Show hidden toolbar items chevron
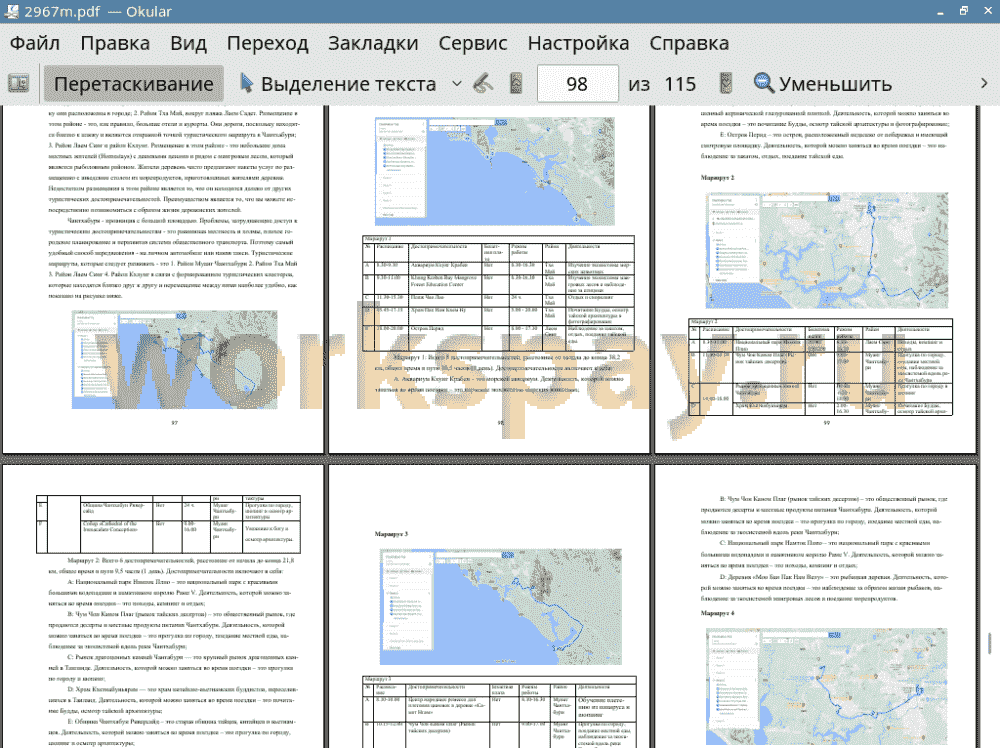The image size is (1000, 748). point(984,84)
